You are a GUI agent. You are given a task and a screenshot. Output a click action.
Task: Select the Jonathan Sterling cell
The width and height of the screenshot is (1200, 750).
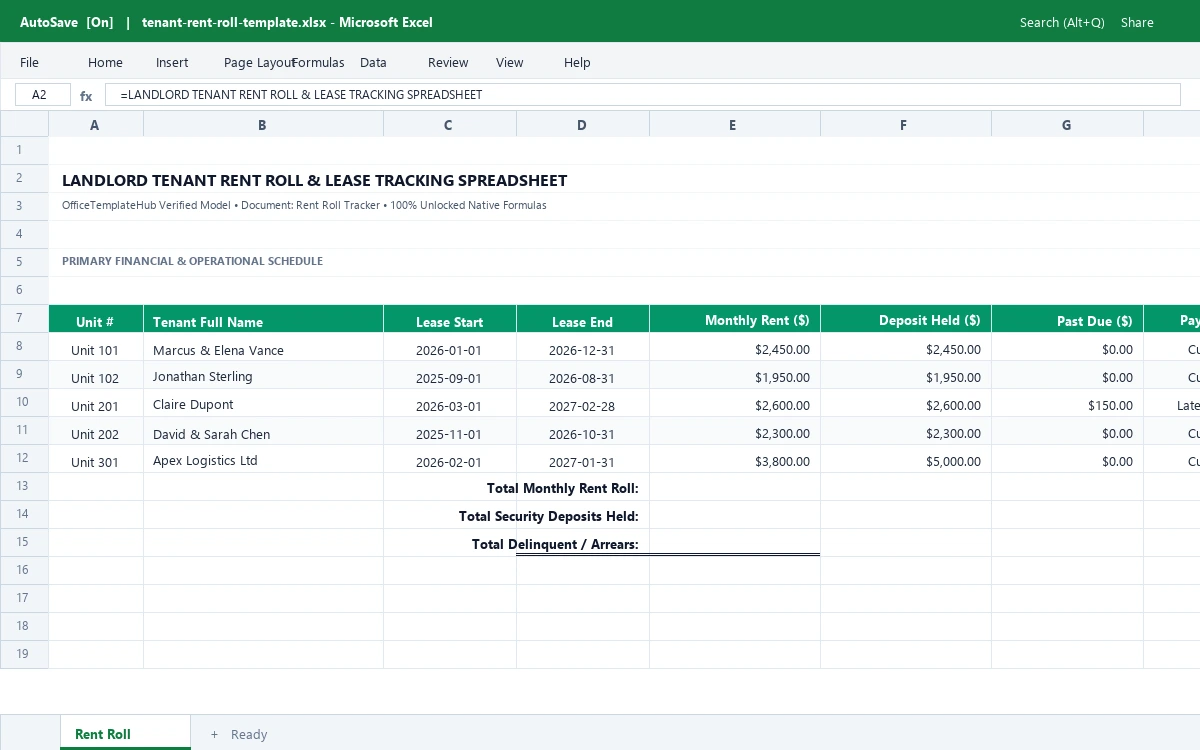click(x=263, y=375)
